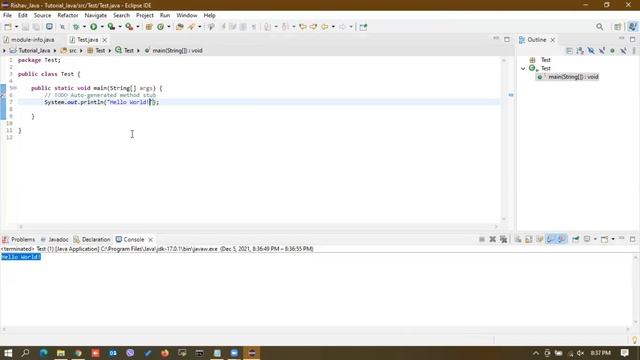Click the New file toolbar icon
This screenshot has width=640, height=360.
pos(8,27)
